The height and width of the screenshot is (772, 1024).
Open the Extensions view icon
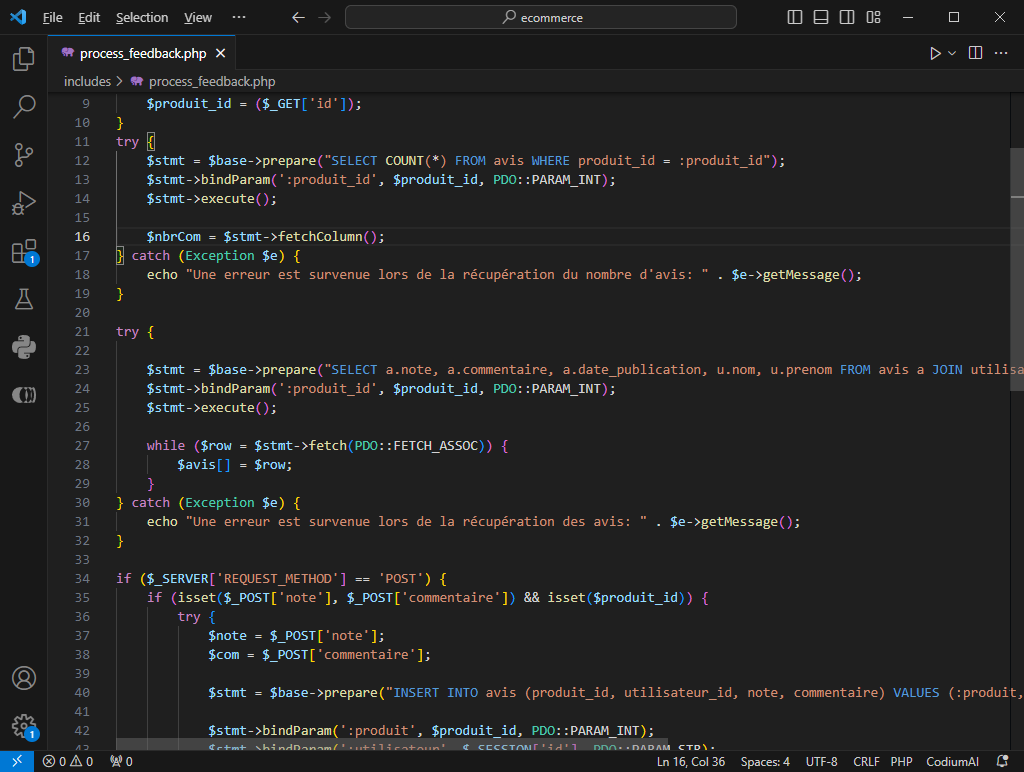(24, 251)
